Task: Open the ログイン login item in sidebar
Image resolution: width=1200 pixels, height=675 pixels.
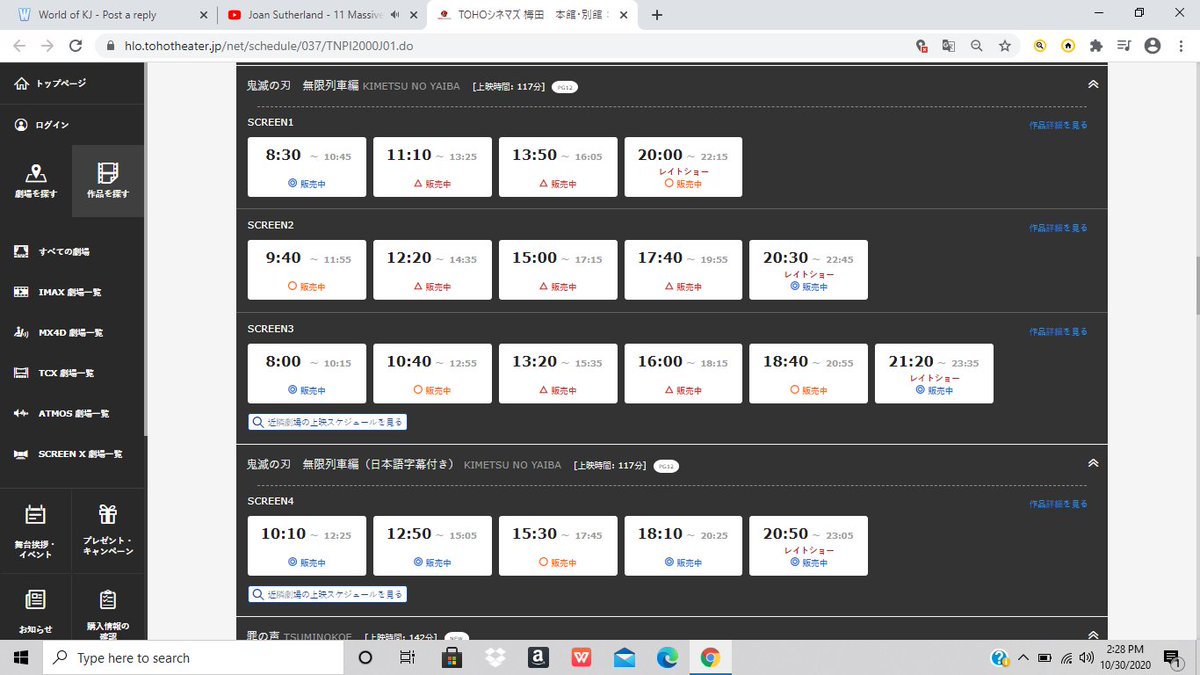Action: pyautogui.click(x=43, y=125)
